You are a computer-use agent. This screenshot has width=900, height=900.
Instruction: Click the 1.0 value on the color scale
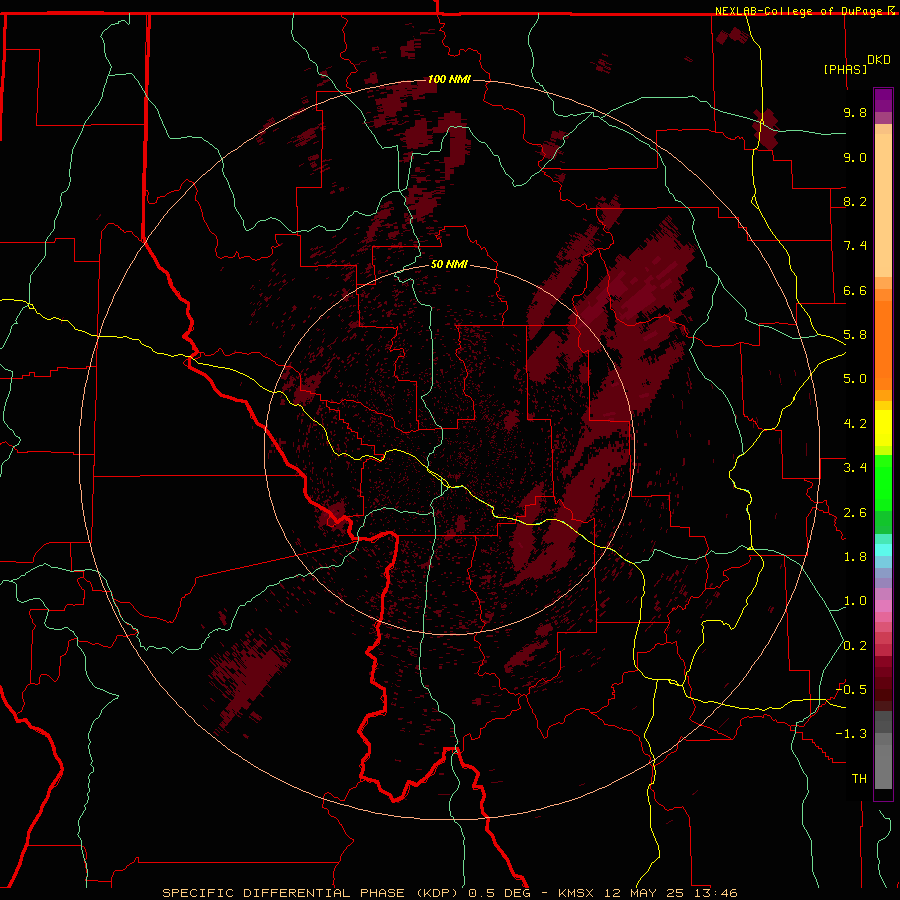coord(855,601)
